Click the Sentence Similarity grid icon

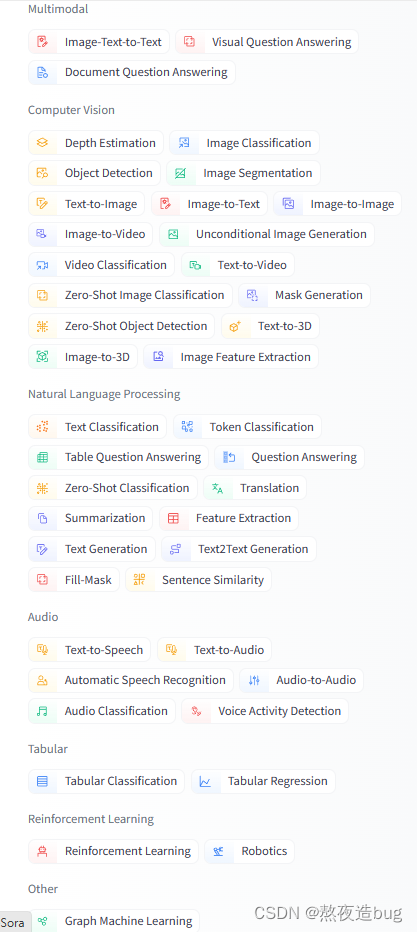(x=140, y=580)
